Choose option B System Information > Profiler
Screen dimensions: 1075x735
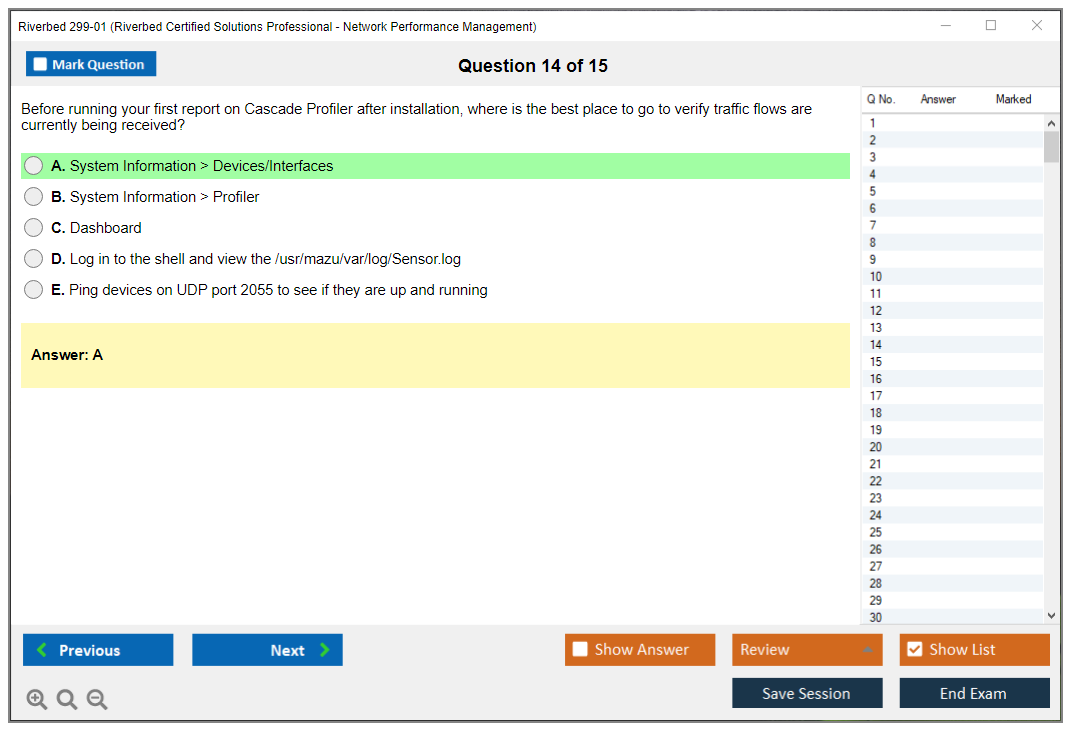[x=34, y=197]
